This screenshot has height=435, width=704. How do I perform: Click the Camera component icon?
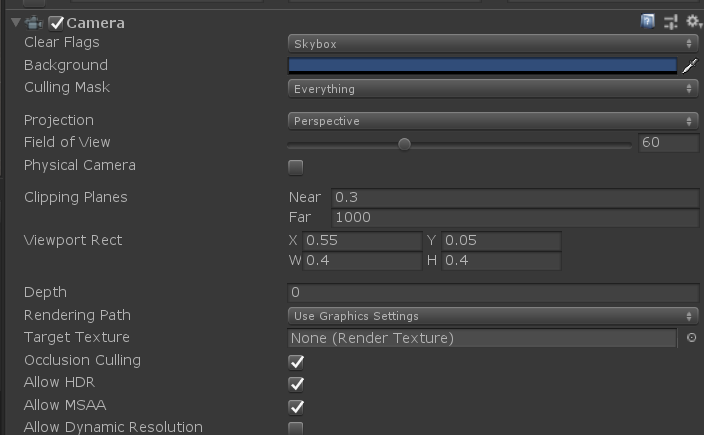pyautogui.click(x=34, y=22)
